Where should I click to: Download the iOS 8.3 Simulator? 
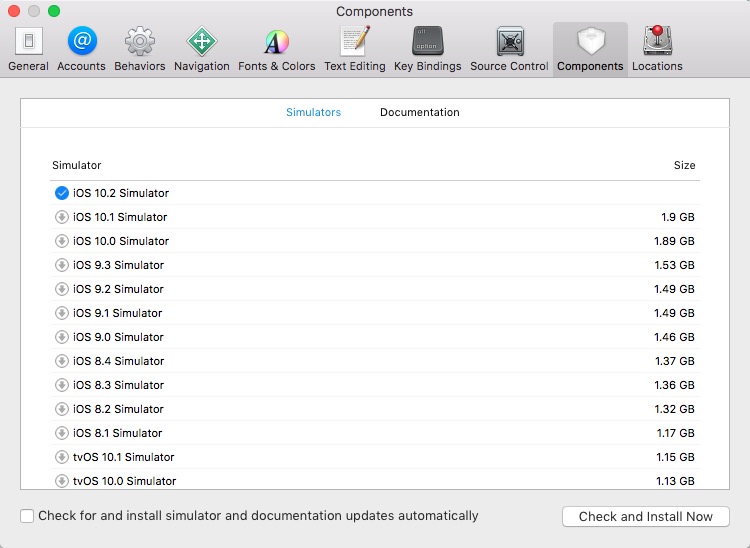pyautogui.click(x=62, y=384)
